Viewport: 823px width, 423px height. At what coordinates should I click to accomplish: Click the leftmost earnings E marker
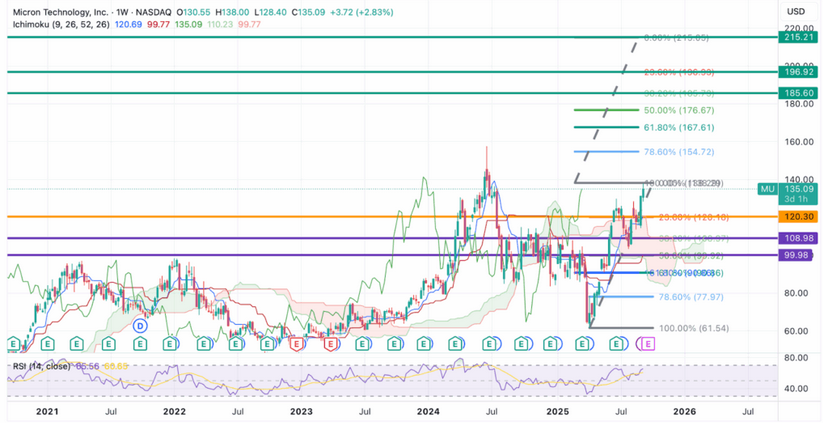point(12,343)
